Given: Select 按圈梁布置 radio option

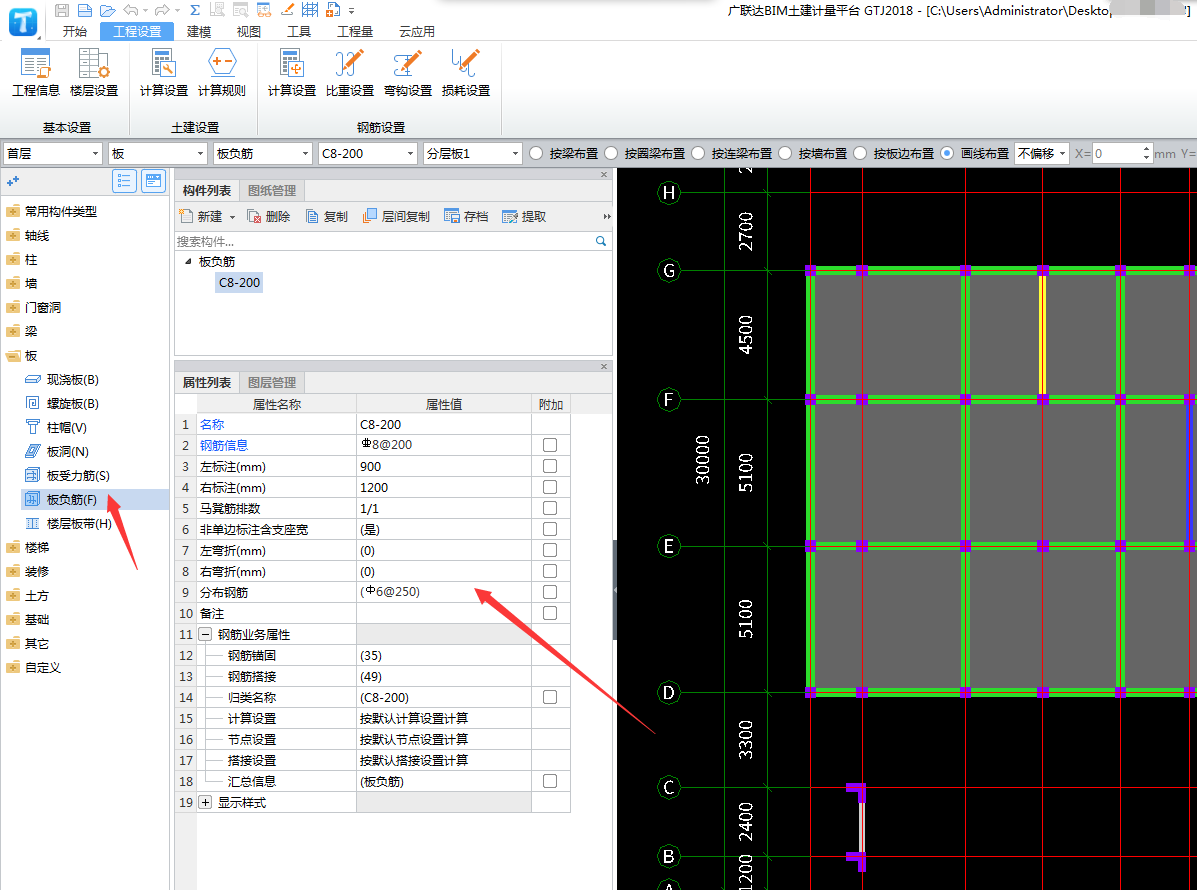Looking at the screenshot, I should [x=611, y=153].
